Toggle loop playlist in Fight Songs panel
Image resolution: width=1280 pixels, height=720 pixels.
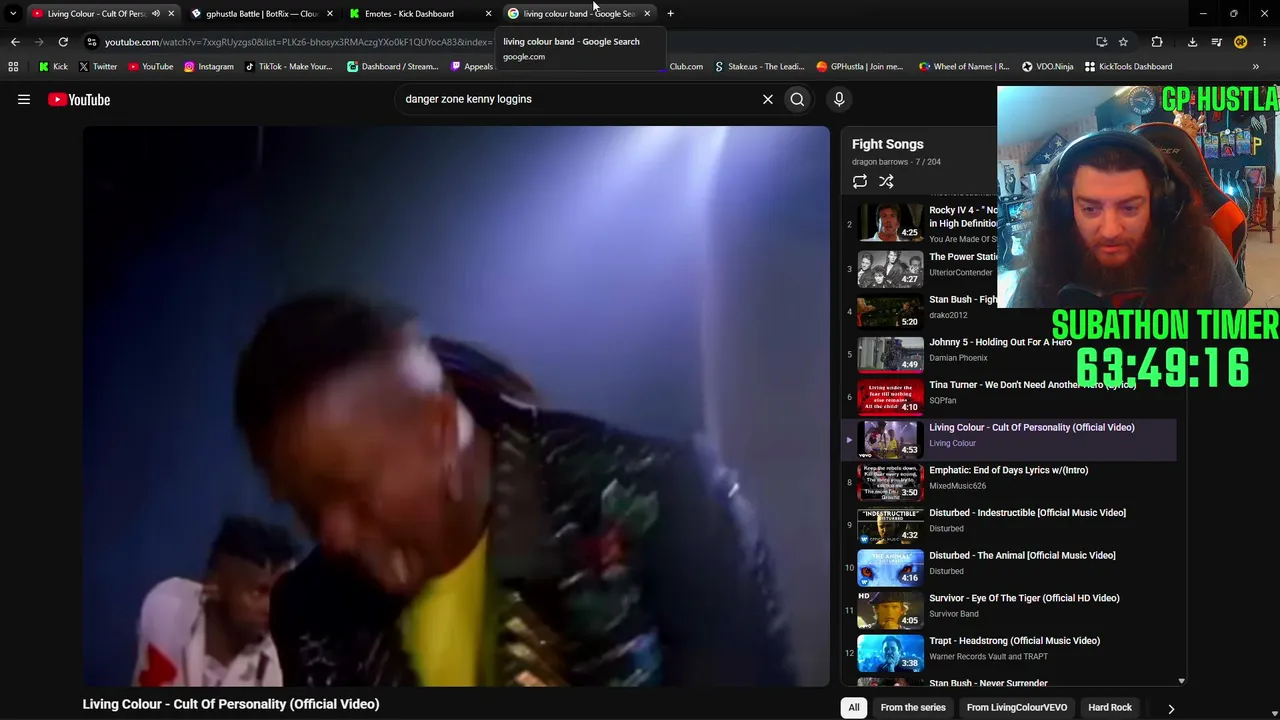tap(860, 181)
